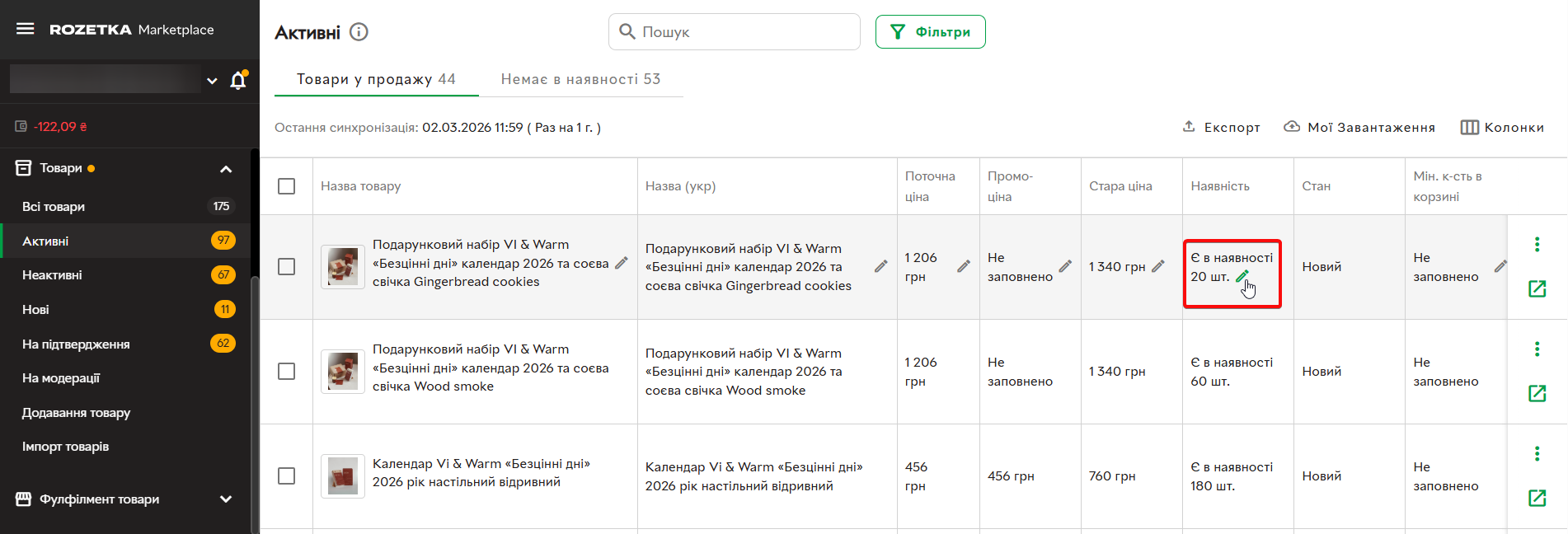
Task: Open external link icon for second product
Action: [x=1537, y=393]
